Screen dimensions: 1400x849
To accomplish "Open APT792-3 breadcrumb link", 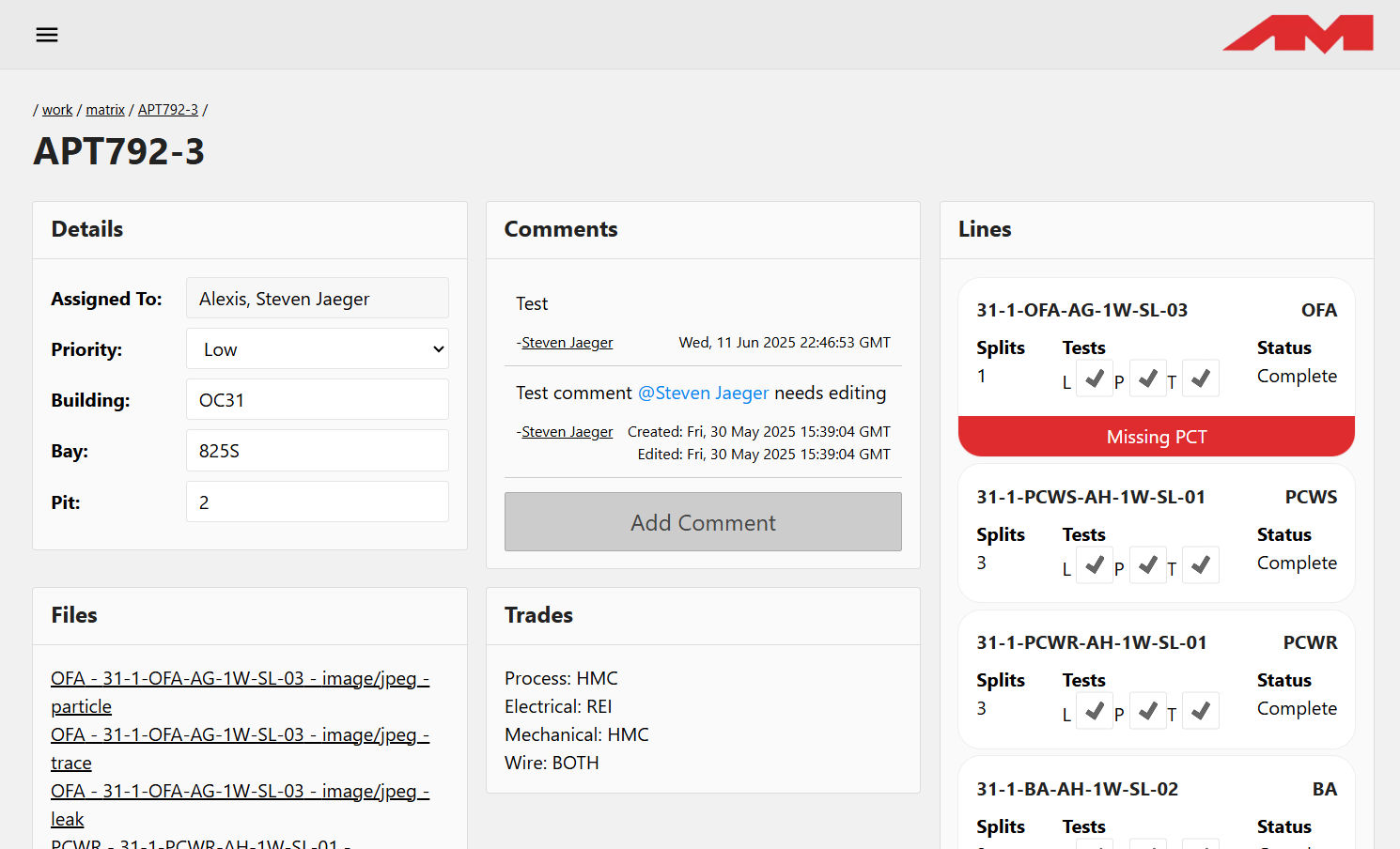I will click(x=168, y=110).
